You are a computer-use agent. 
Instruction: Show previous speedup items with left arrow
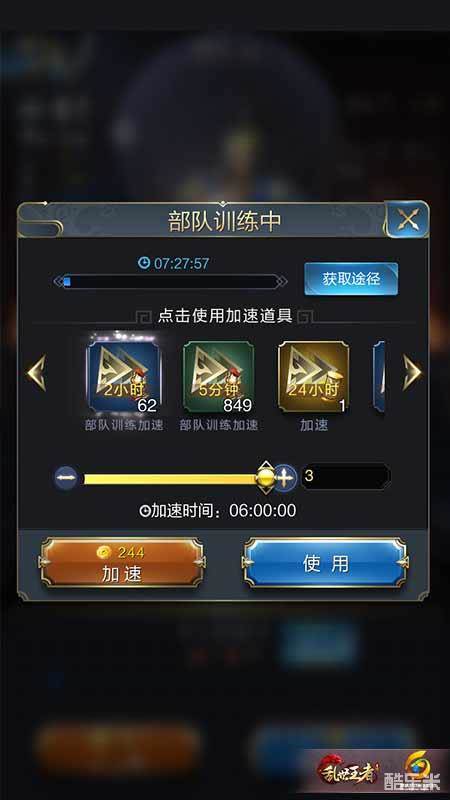pyautogui.click(x=36, y=373)
